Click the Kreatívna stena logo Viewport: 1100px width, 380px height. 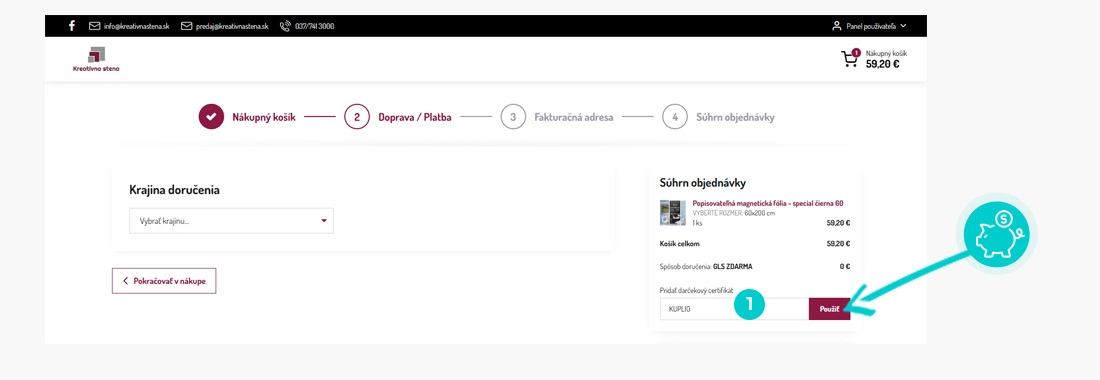coord(96,59)
